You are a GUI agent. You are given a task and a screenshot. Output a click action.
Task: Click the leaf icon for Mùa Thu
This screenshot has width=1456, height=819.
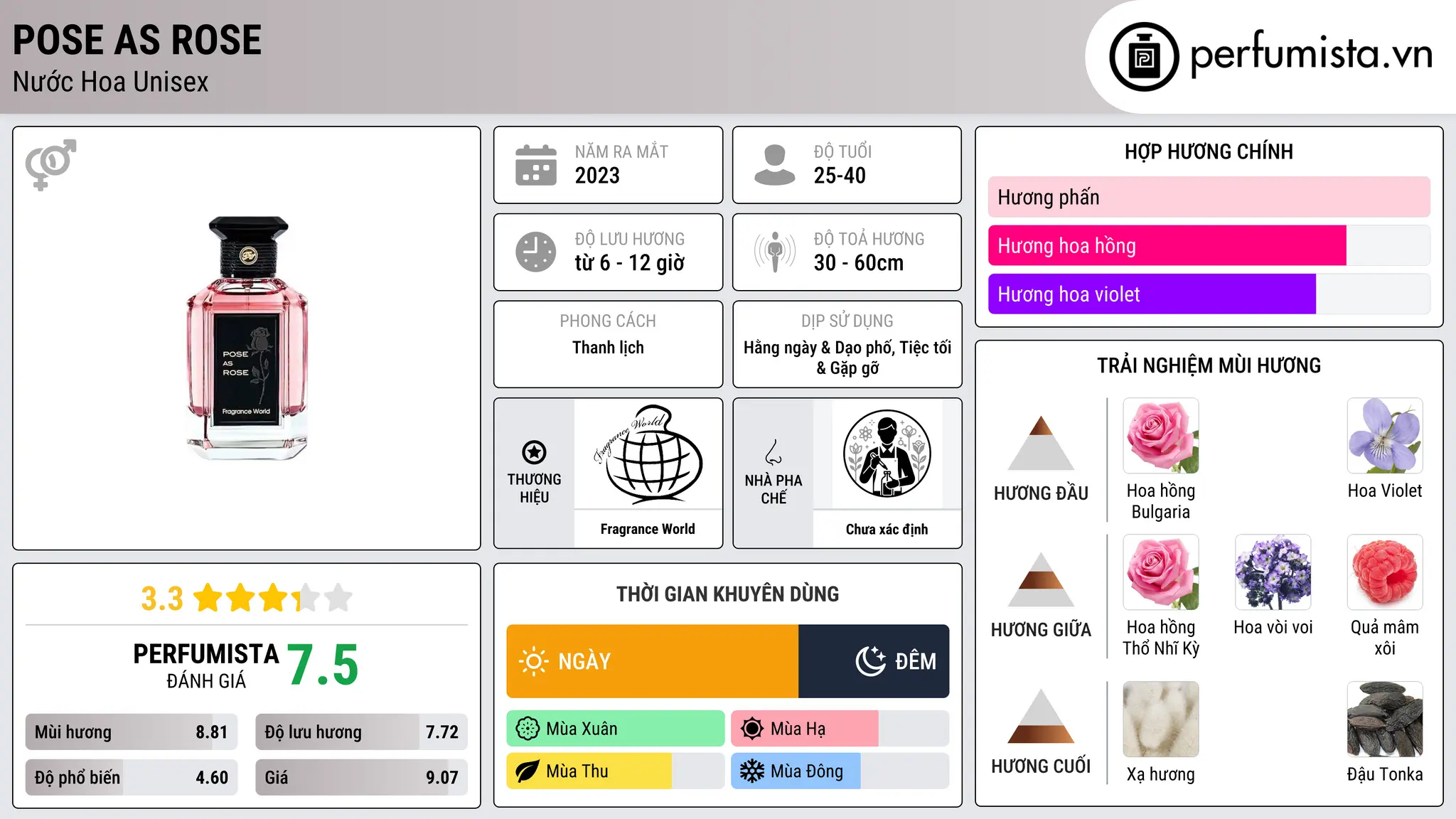(528, 771)
